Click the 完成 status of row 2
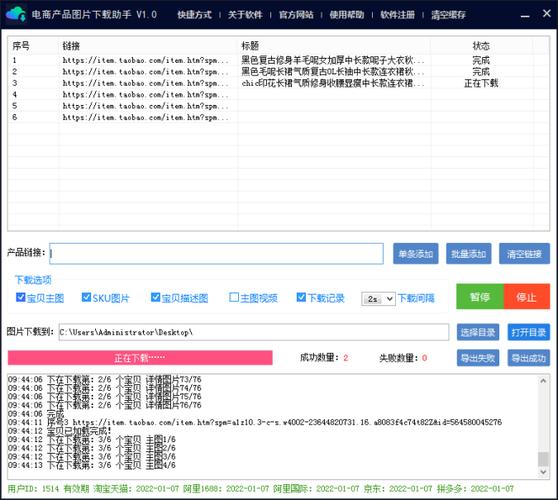Screen dimensions: 558x500 pyautogui.click(x=481, y=72)
